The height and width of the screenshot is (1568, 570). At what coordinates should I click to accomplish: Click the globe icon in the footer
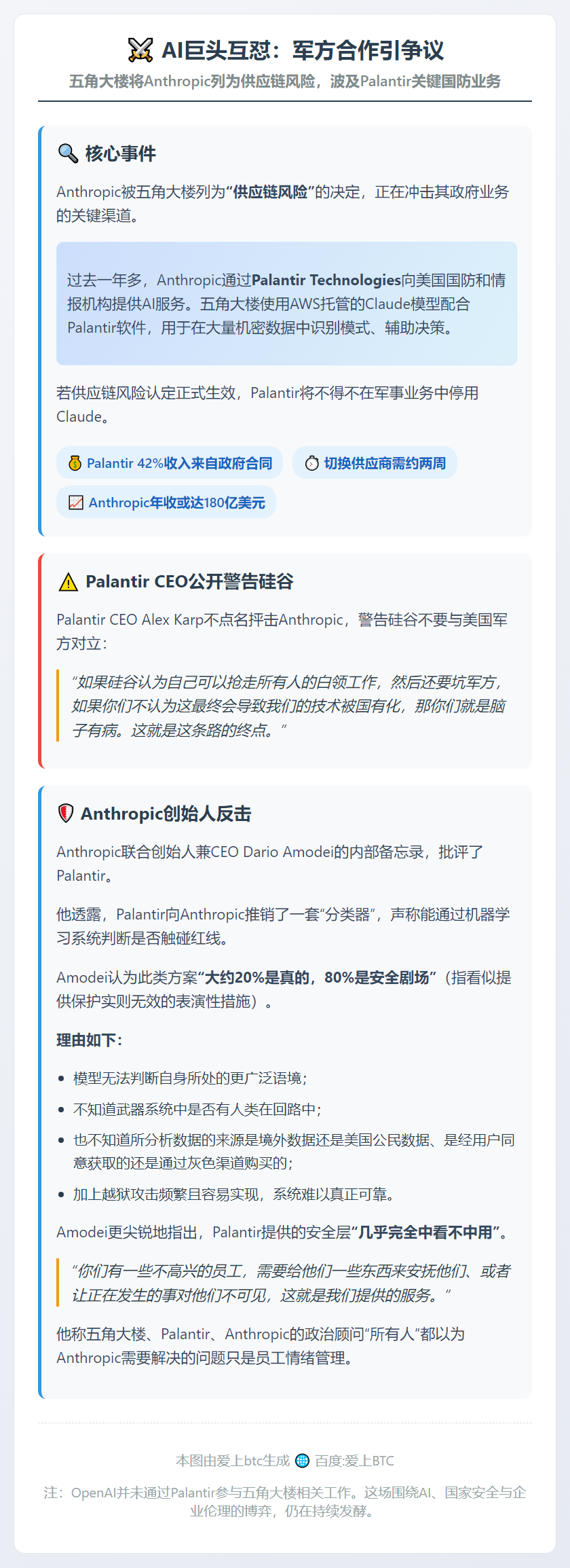303,1461
